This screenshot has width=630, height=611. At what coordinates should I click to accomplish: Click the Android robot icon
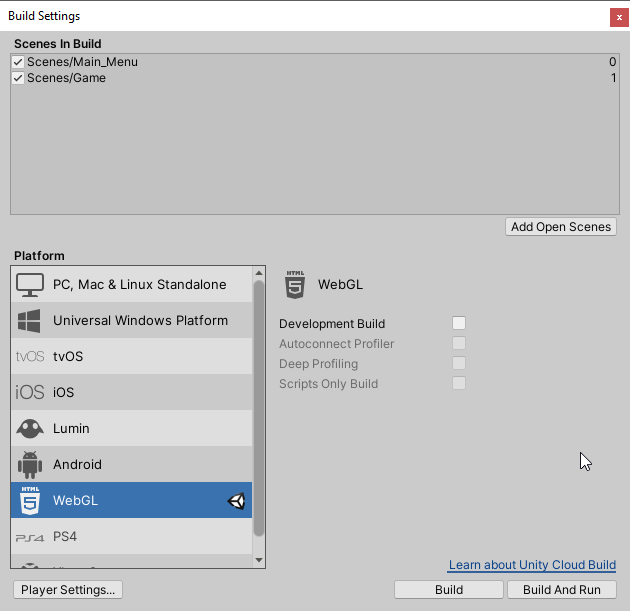point(30,465)
